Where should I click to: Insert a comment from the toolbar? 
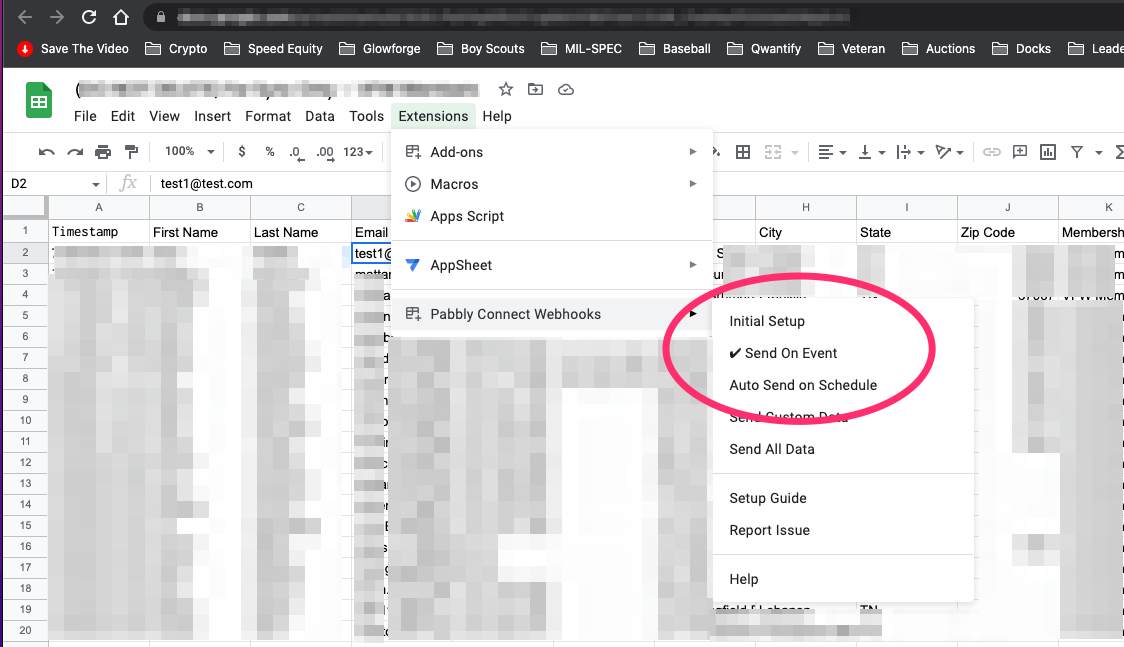pos(1019,152)
